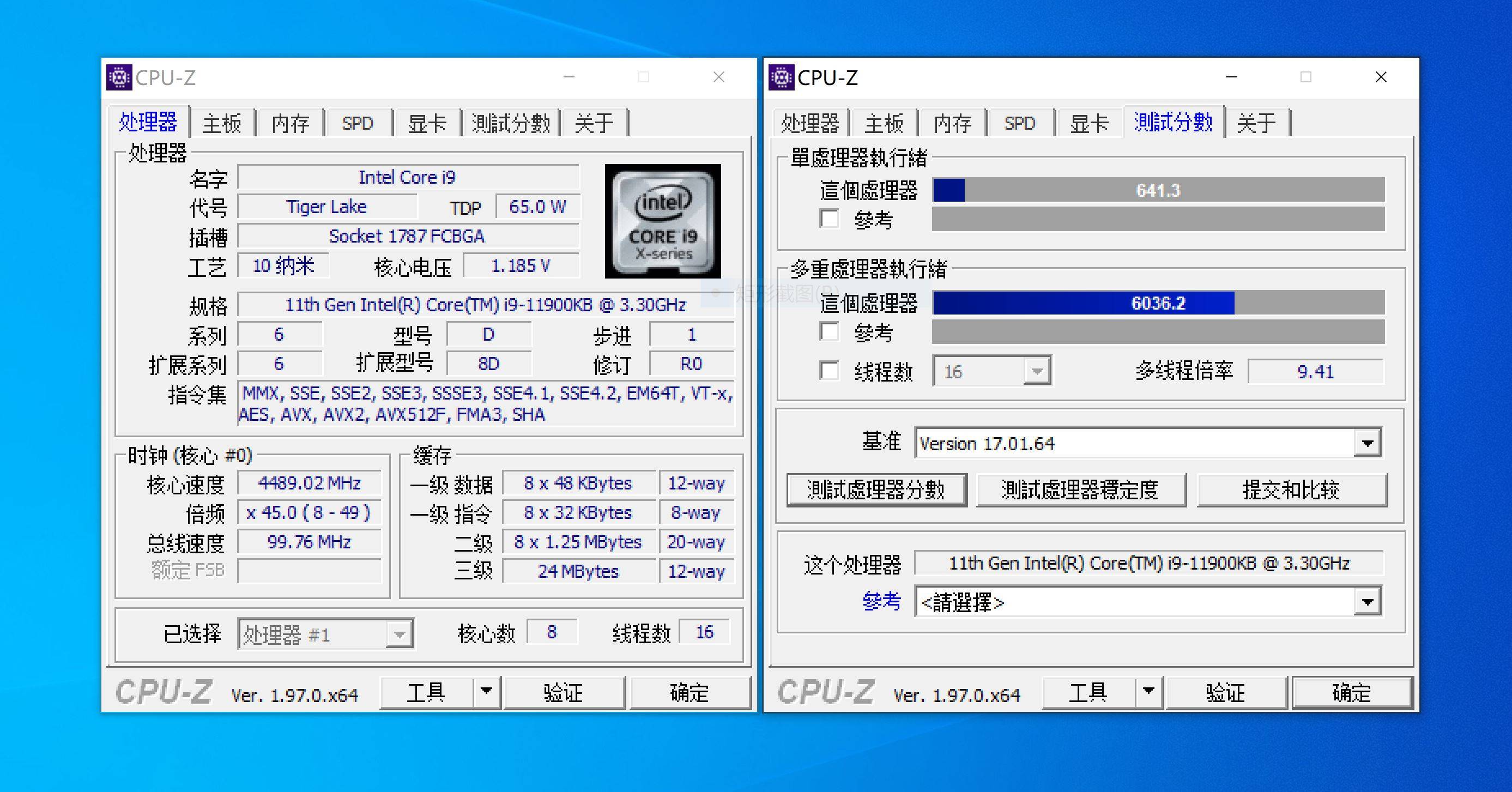Click the TDP value 65.0 W
The width and height of the screenshot is (1512, 792).
pos(537,207)
